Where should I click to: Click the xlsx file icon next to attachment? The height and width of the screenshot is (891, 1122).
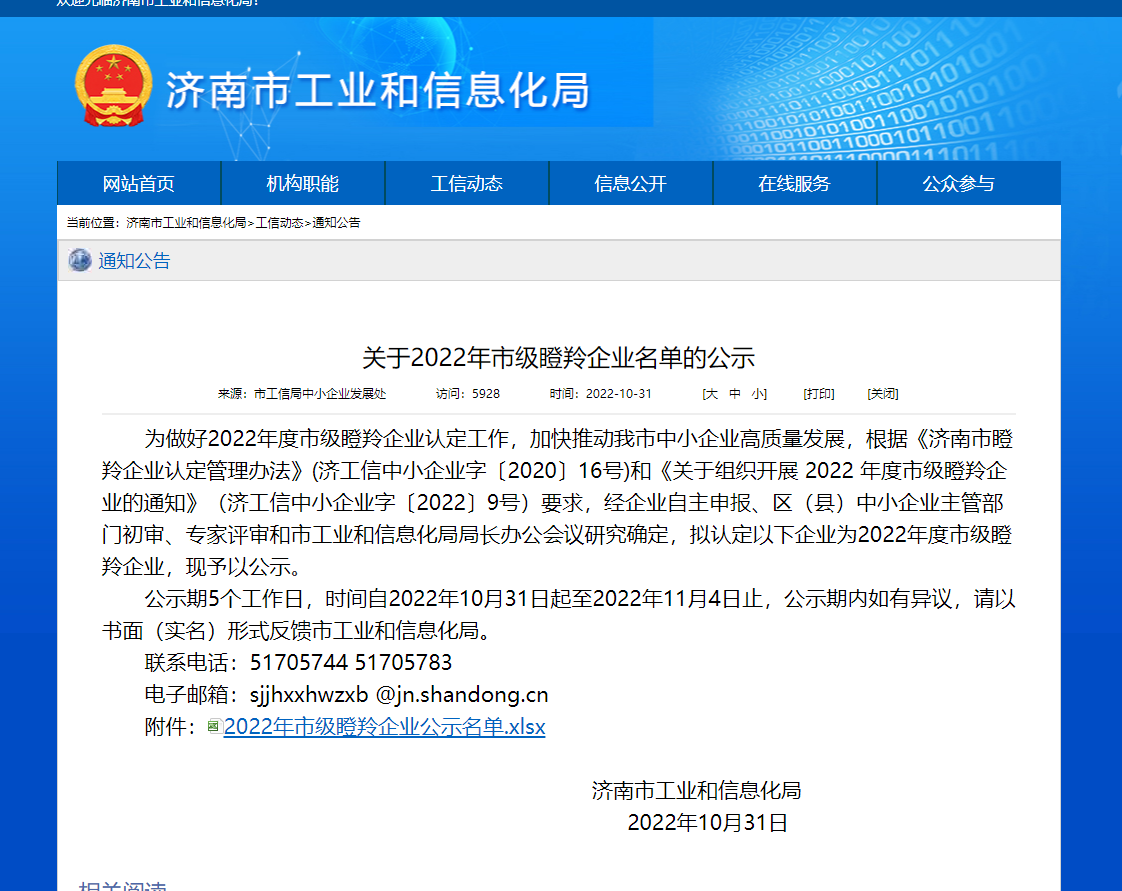pyautogui.click(x=214, y=727)
